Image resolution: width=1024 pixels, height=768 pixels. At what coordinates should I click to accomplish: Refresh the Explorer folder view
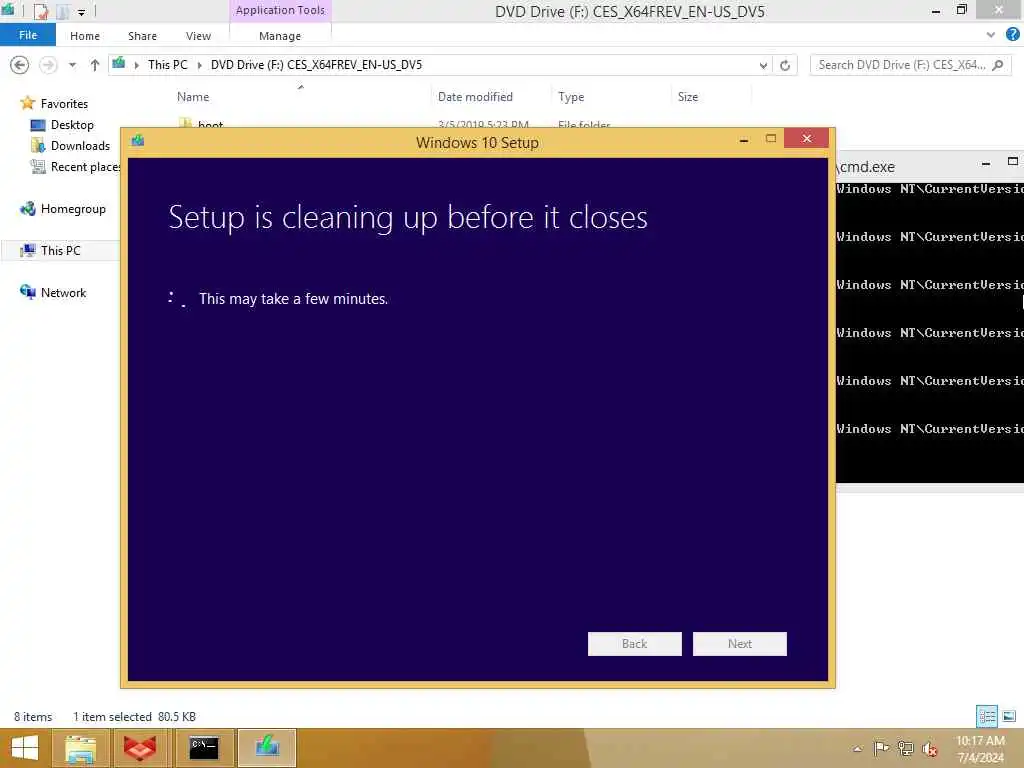[x=785, y=65]
